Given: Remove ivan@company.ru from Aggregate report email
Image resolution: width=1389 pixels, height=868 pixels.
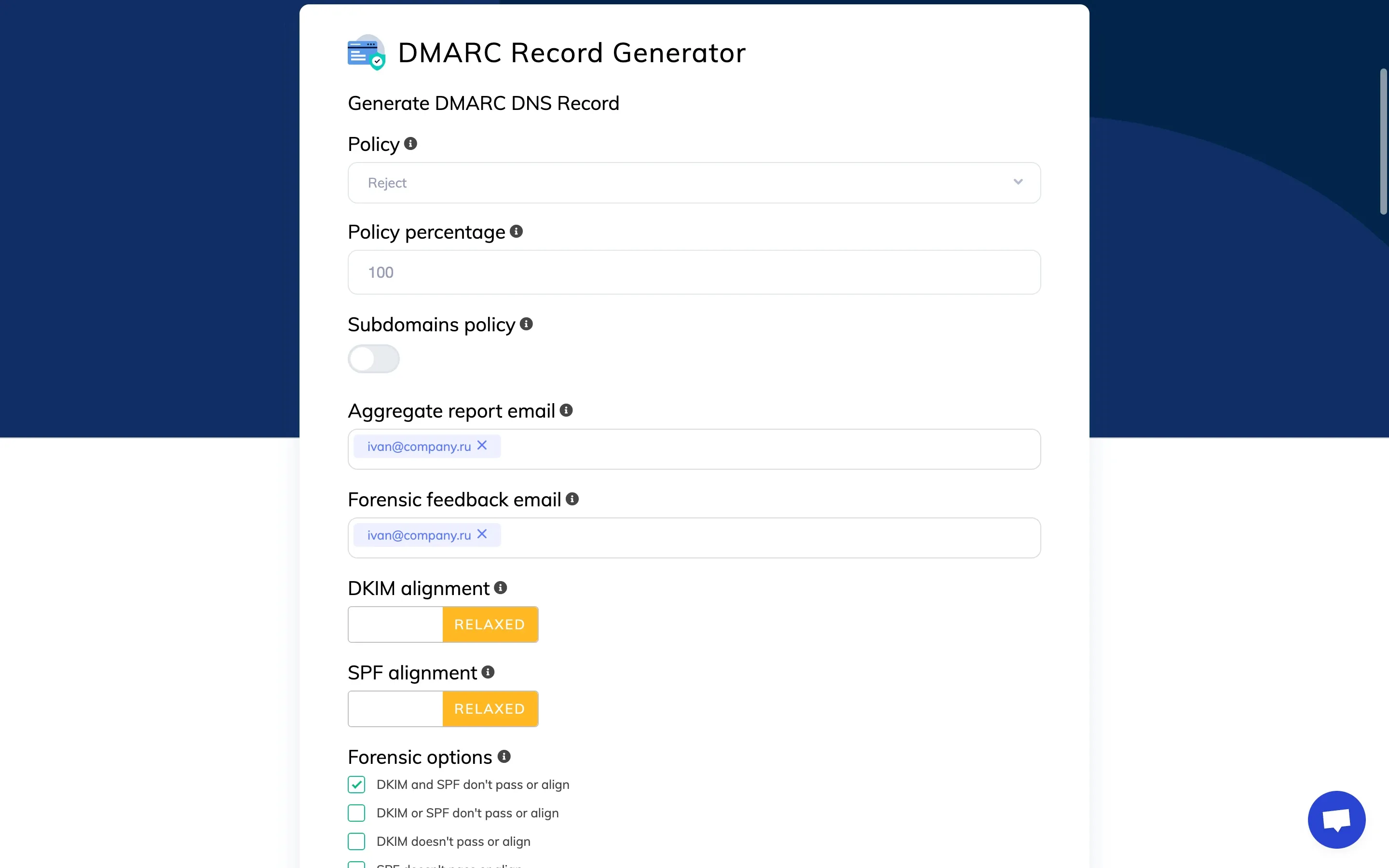Looking at the screenshot, I should click(482, 446).
